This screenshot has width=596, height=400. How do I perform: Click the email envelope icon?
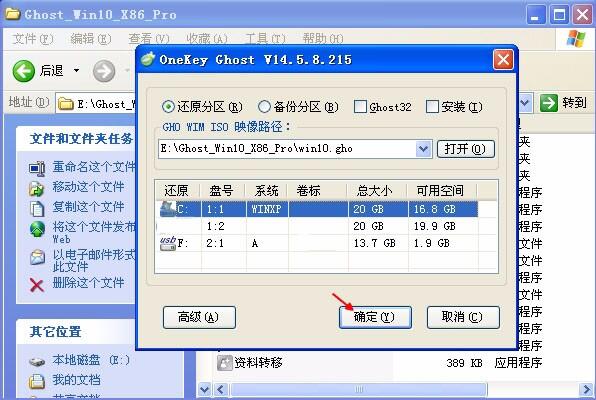click(37, 257)
